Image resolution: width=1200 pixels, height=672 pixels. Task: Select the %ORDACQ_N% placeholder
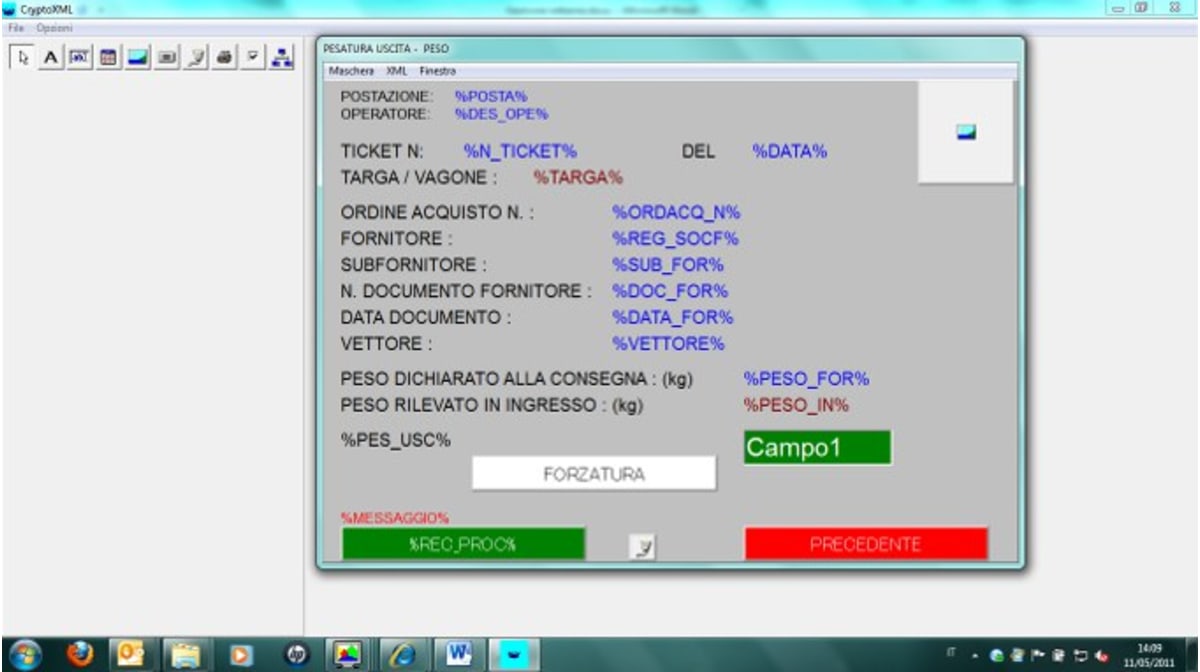(676, 212)
